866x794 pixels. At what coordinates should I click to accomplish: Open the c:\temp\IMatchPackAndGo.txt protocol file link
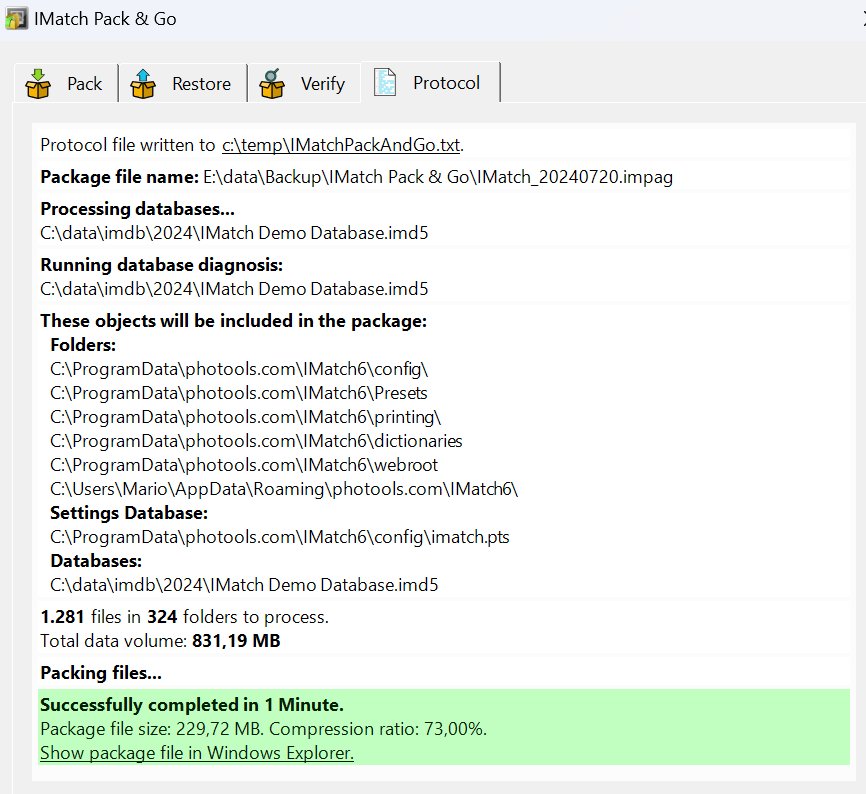click(341, 145)
